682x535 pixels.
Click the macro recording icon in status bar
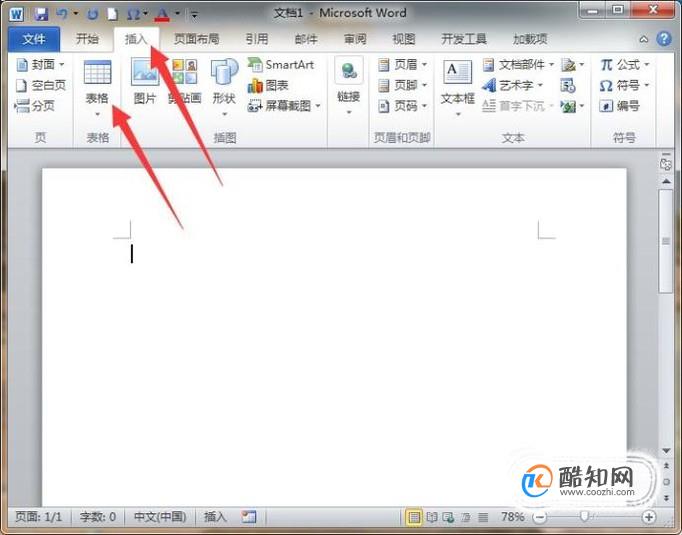249,517
